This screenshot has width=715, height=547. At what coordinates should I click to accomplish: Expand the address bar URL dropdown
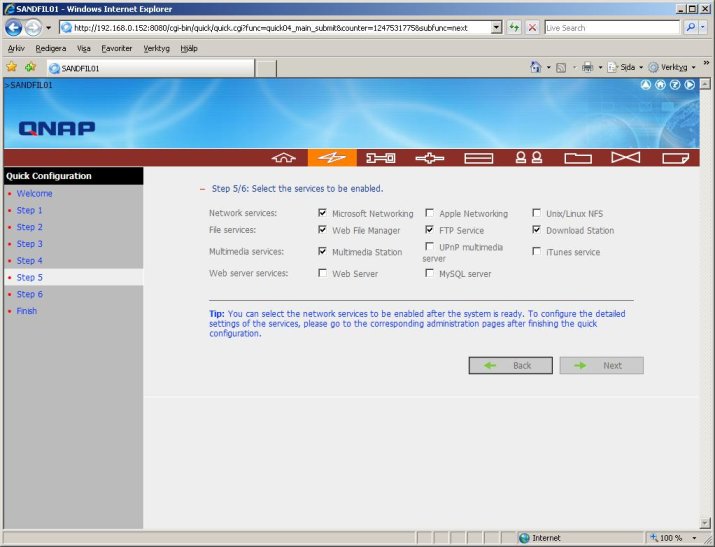tap(497, 27)
